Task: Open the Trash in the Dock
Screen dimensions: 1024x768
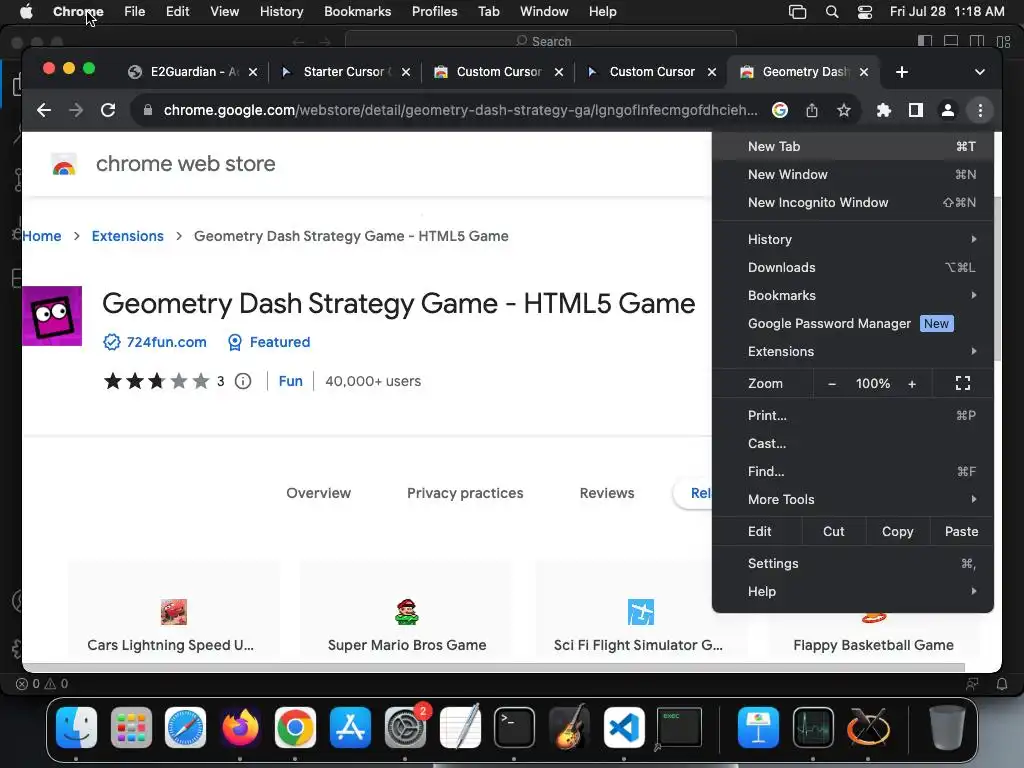Action: tap(947, 728)
